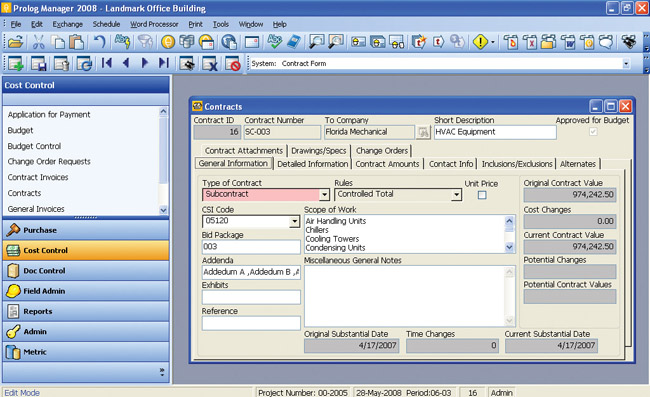Open the Field Admin module

(86, 291)
